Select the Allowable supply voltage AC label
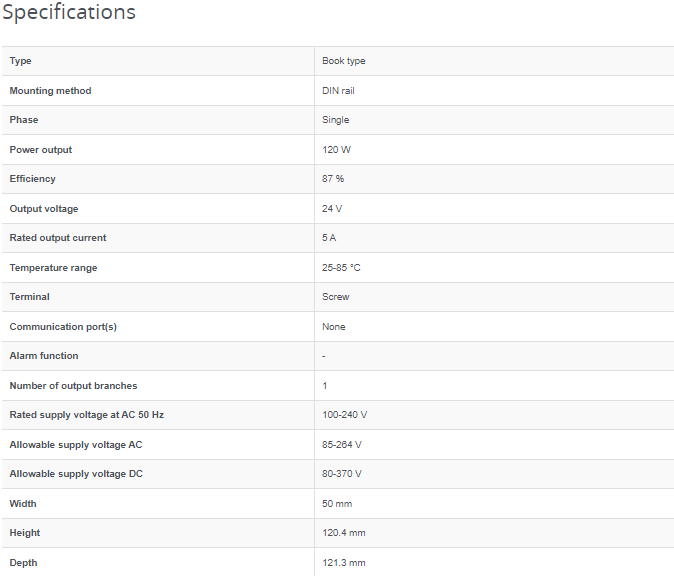The image size is (674, 576). pos(76,445)
